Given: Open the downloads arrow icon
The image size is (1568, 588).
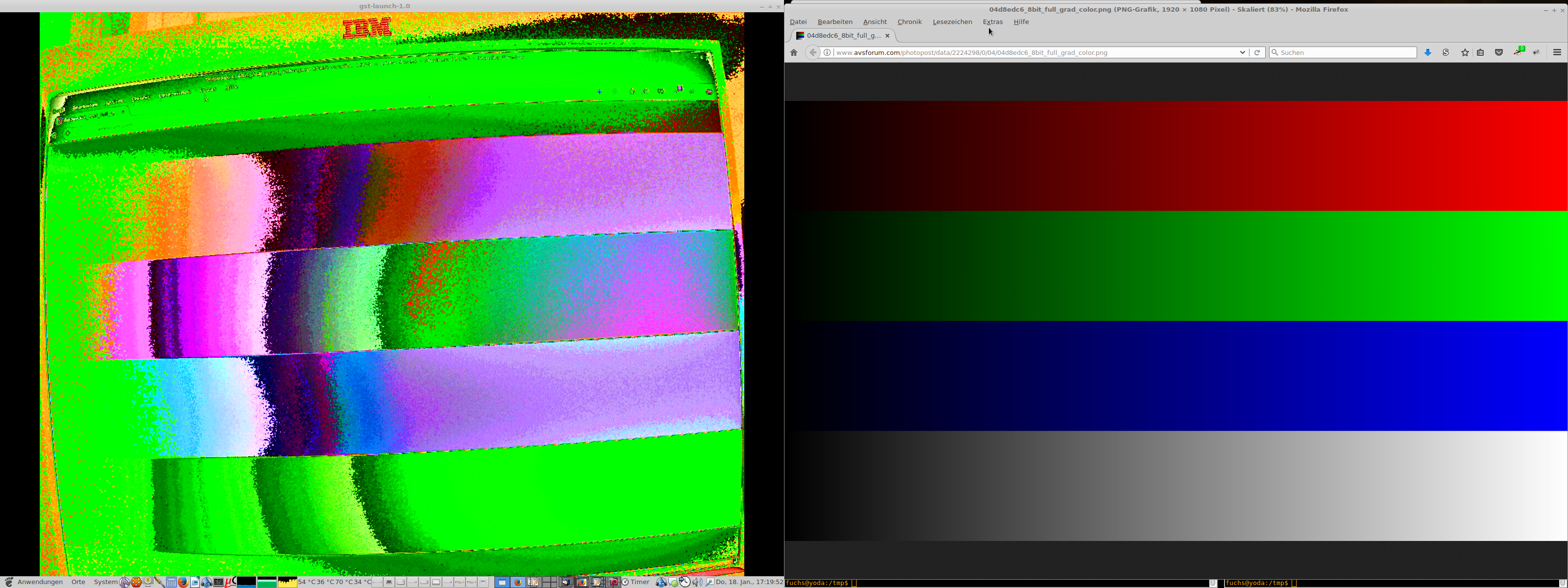Looking at the screenshot, I should 1427,53.
